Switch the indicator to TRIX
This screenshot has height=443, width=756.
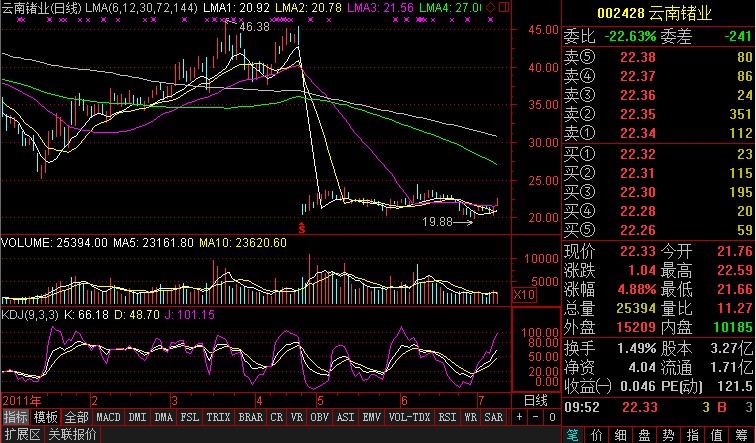point(218,417)
